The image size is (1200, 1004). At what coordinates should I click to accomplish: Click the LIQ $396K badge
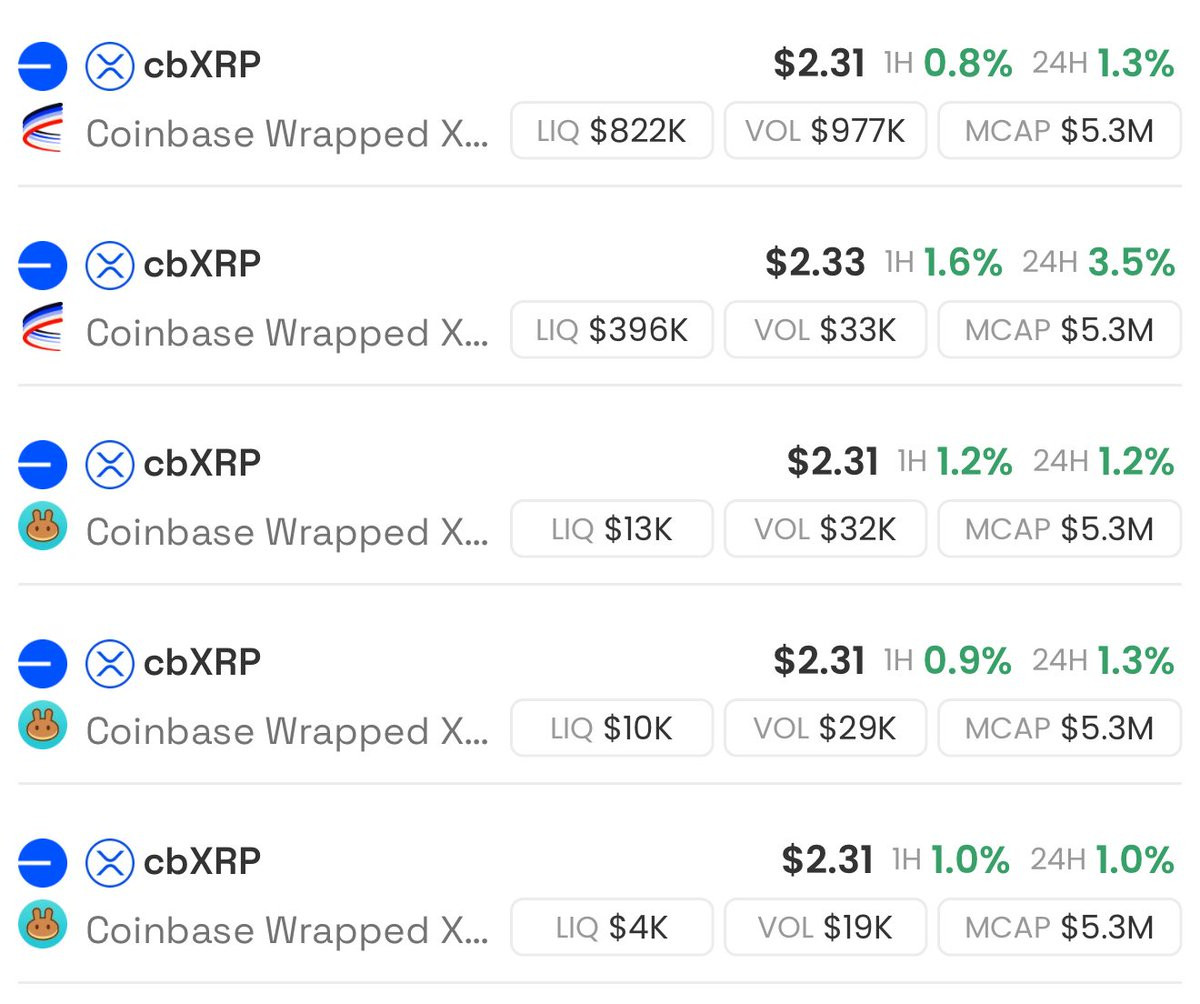click(612, 329)
